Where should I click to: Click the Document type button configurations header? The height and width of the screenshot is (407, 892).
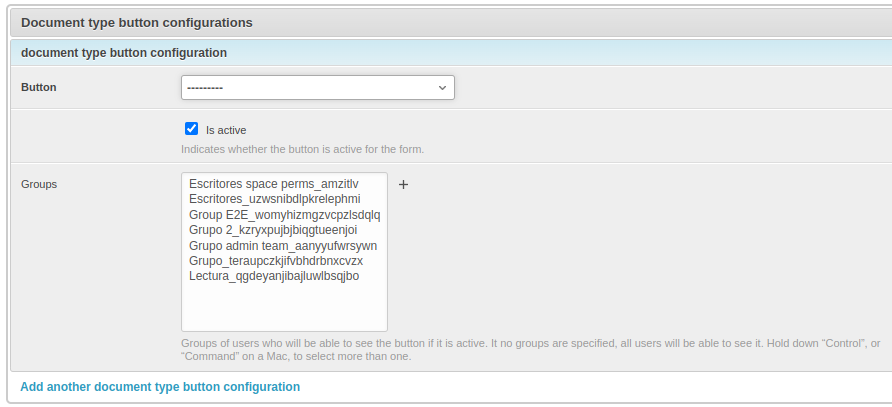137,22
